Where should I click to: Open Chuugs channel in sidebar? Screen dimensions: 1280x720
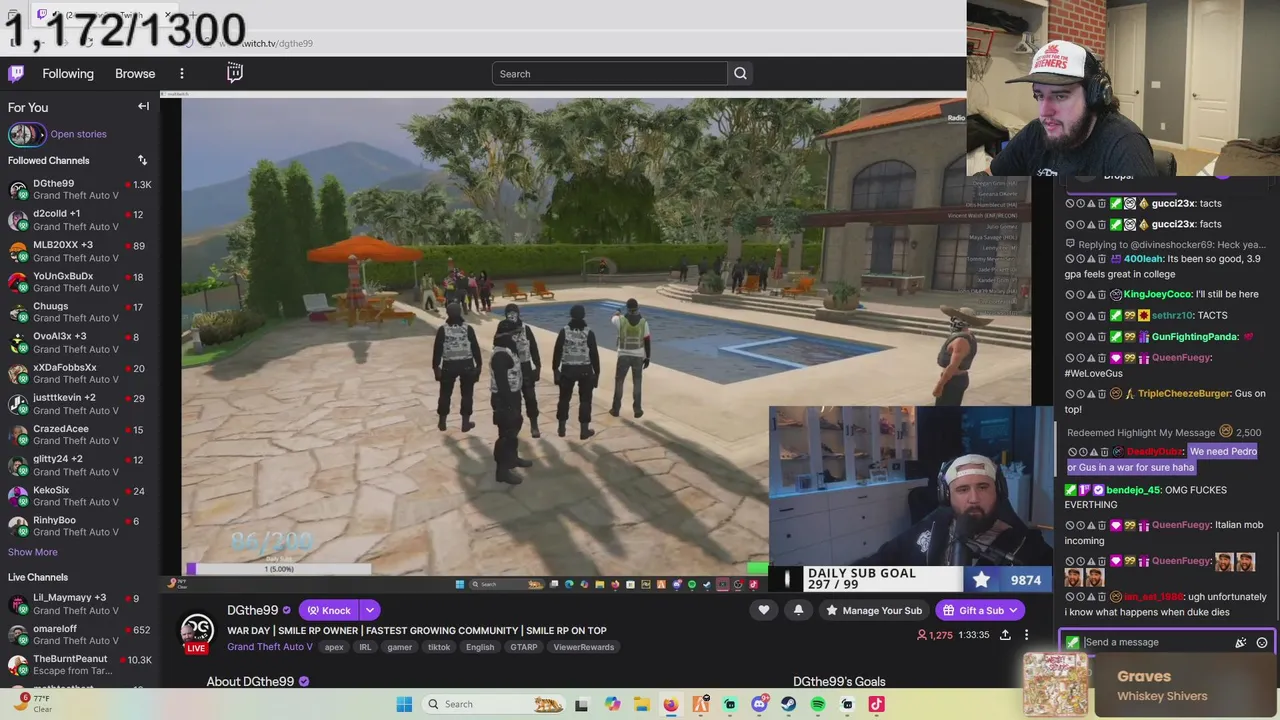click(x=80, y=312)
